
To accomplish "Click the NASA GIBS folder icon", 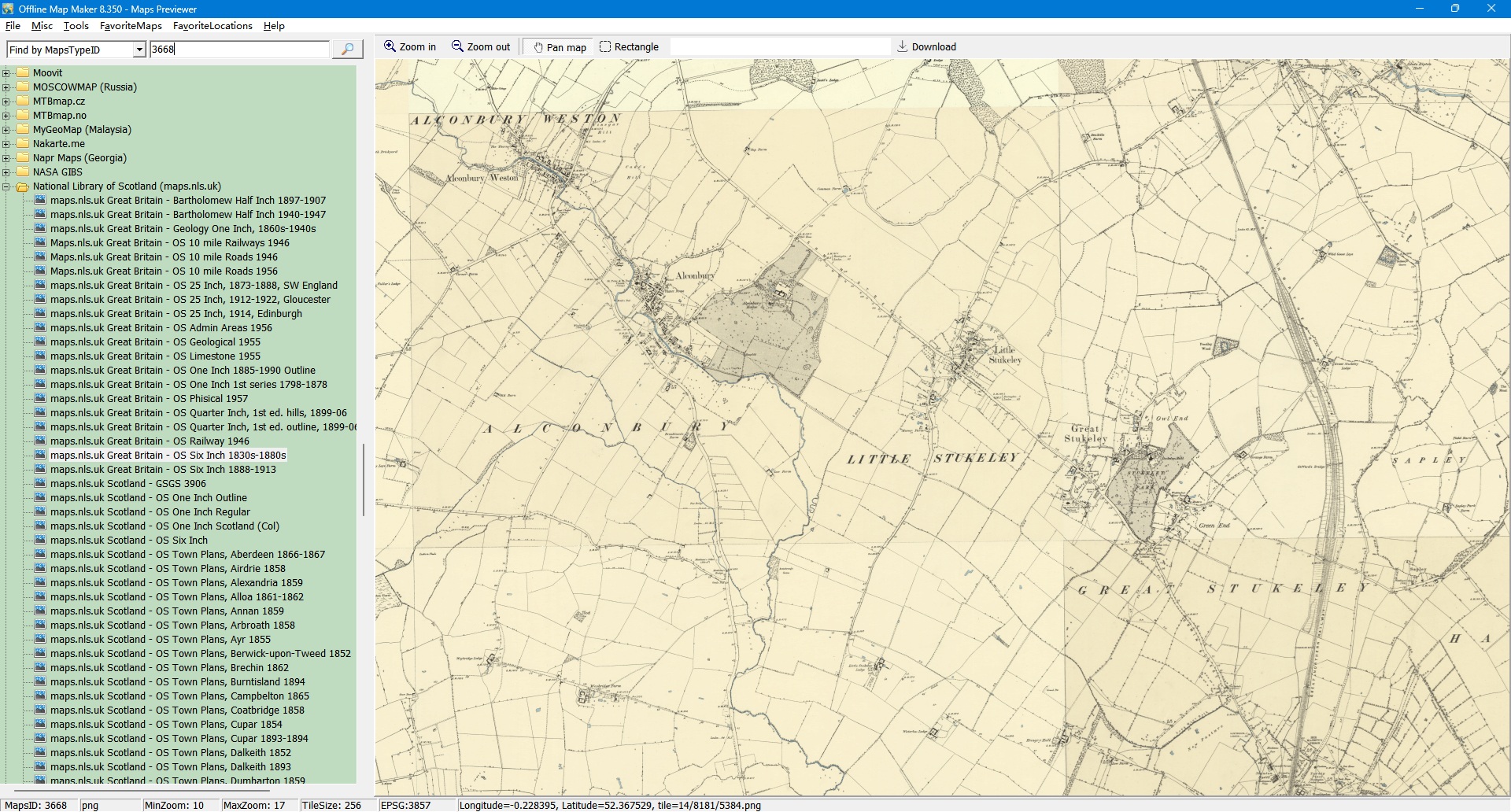I will coord(23,172).
